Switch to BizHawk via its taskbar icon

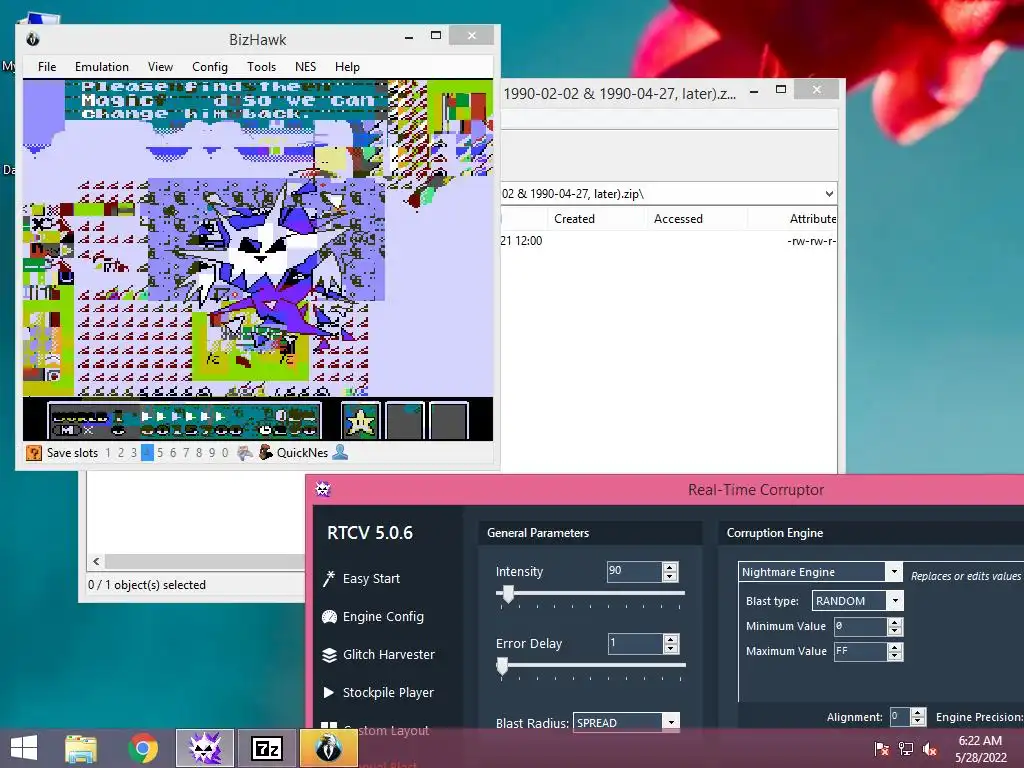point(329,748)
